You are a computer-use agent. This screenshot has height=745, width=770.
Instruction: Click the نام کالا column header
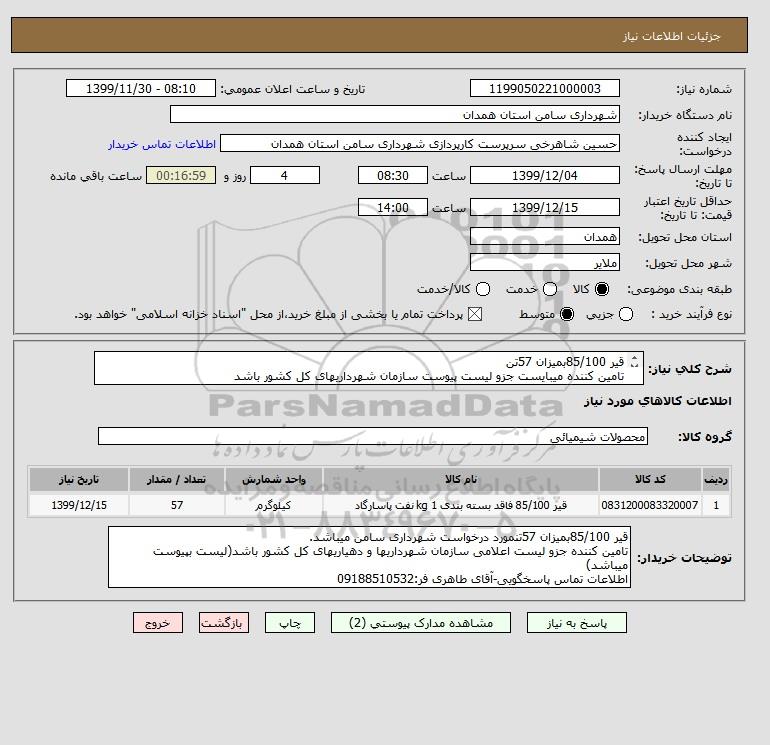(461, 479)
